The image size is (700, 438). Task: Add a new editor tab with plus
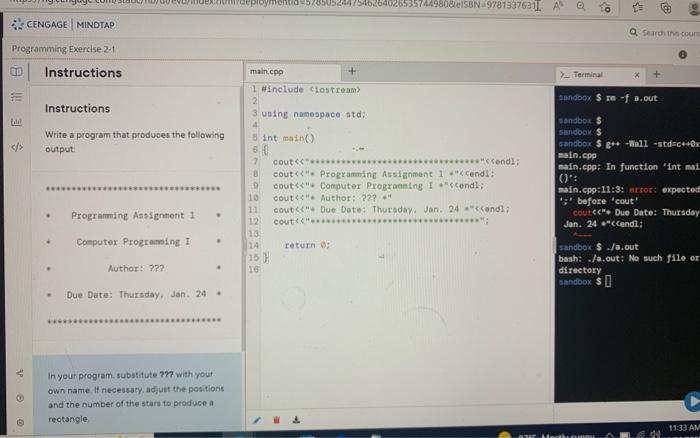[352, 71]
